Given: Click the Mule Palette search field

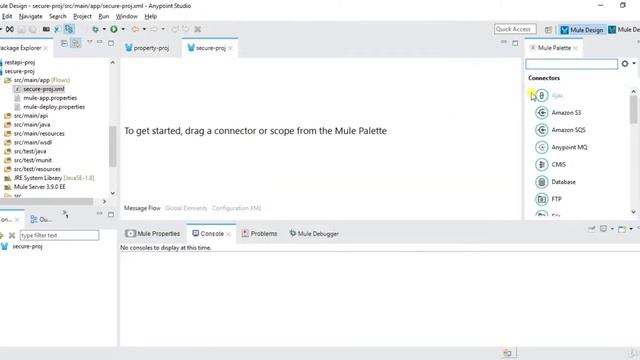Looking at the screenshot, I should pyautogui.click(x=571, y=64).
